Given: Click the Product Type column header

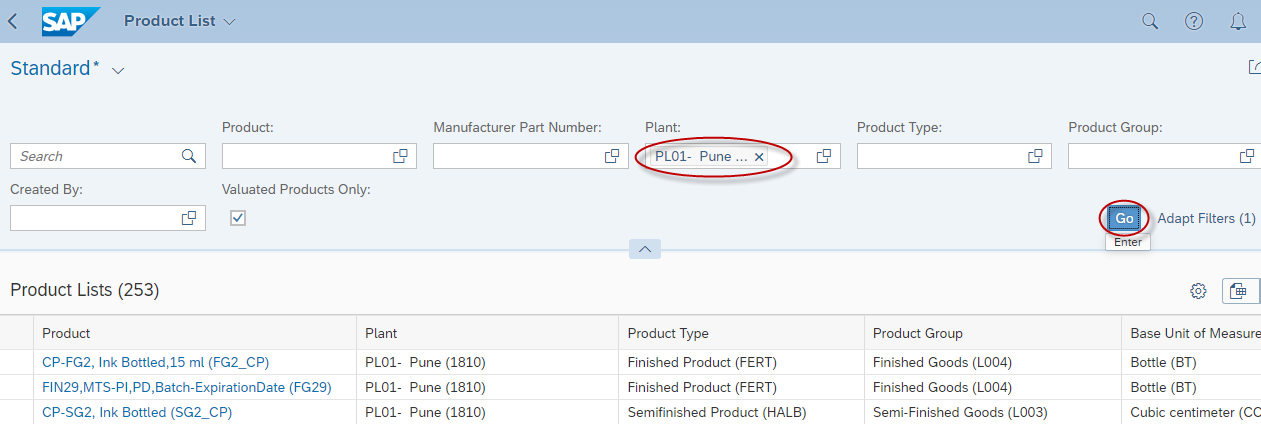Looking at the screenshot, I should point(668,333).
